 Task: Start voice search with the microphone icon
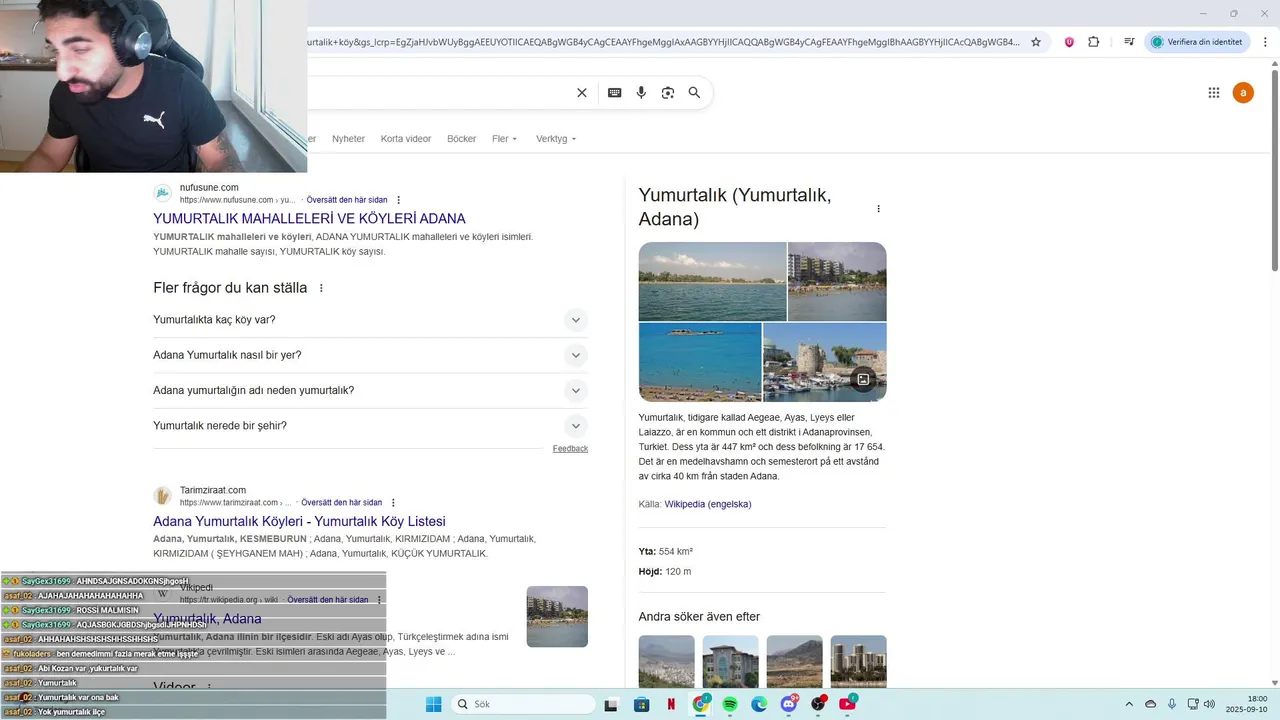point(641,93)
